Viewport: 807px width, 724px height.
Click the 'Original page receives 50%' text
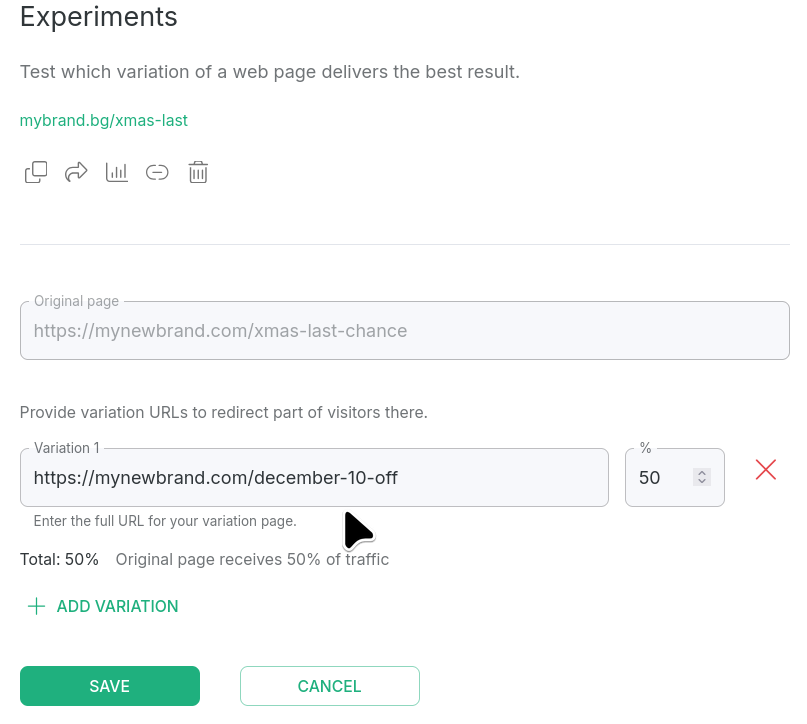[252, 560]
